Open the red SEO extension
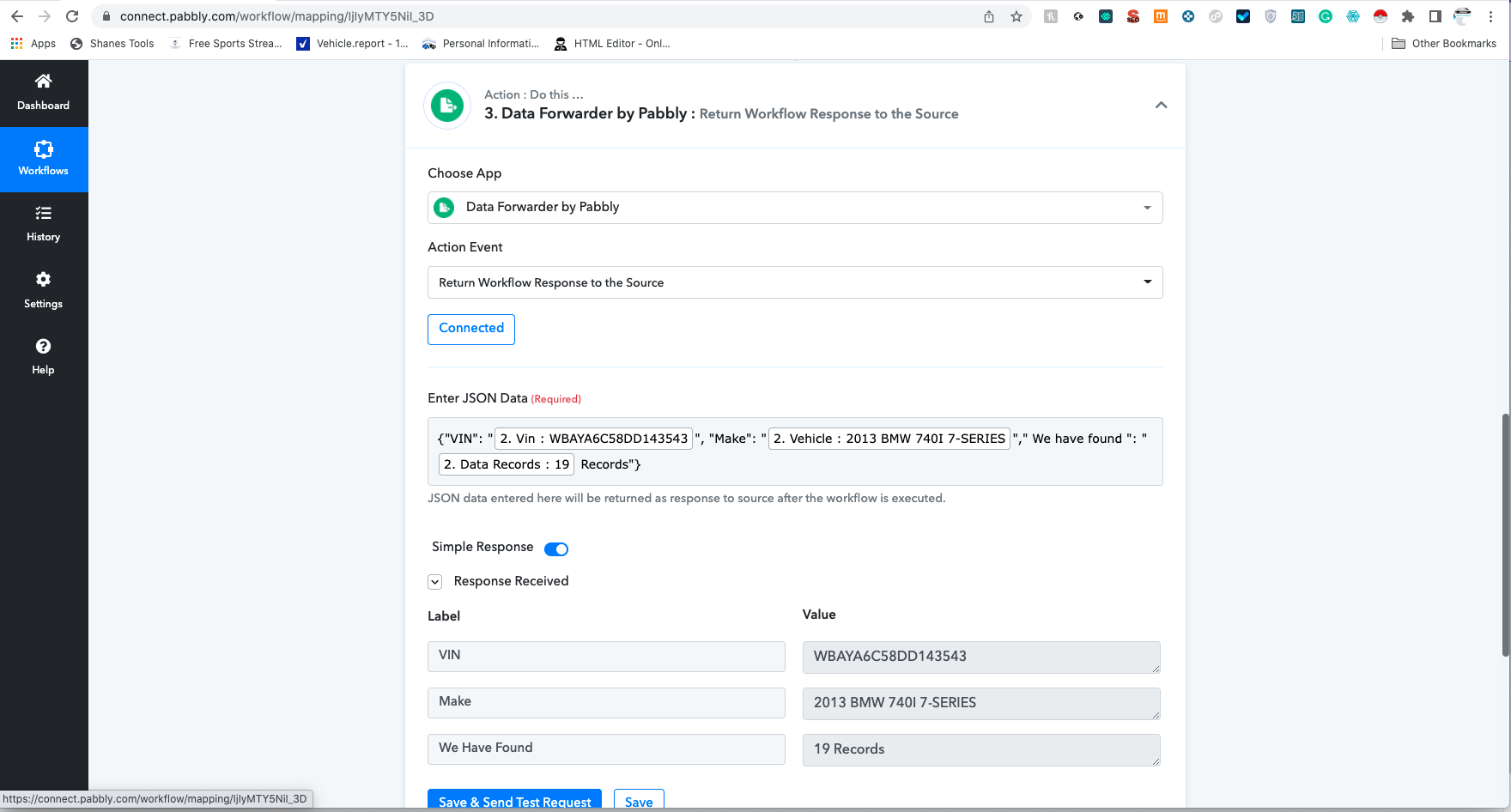This screenshot has height=812, width=1511. tap(1133, 16)
